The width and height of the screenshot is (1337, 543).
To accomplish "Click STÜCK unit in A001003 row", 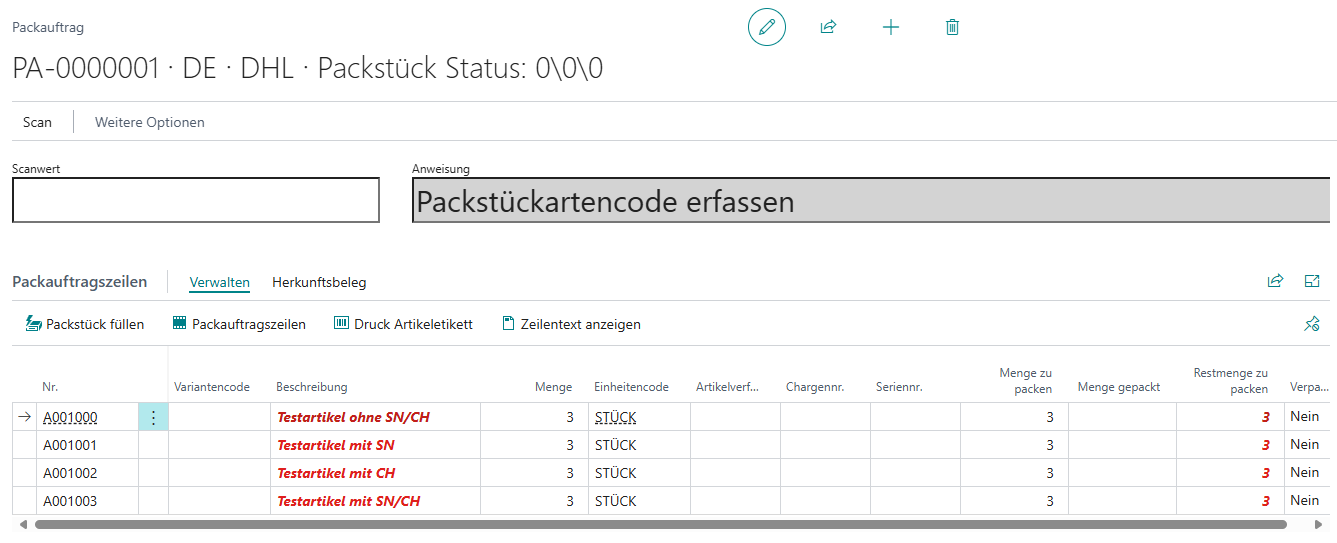I will [x=615, y=501].
